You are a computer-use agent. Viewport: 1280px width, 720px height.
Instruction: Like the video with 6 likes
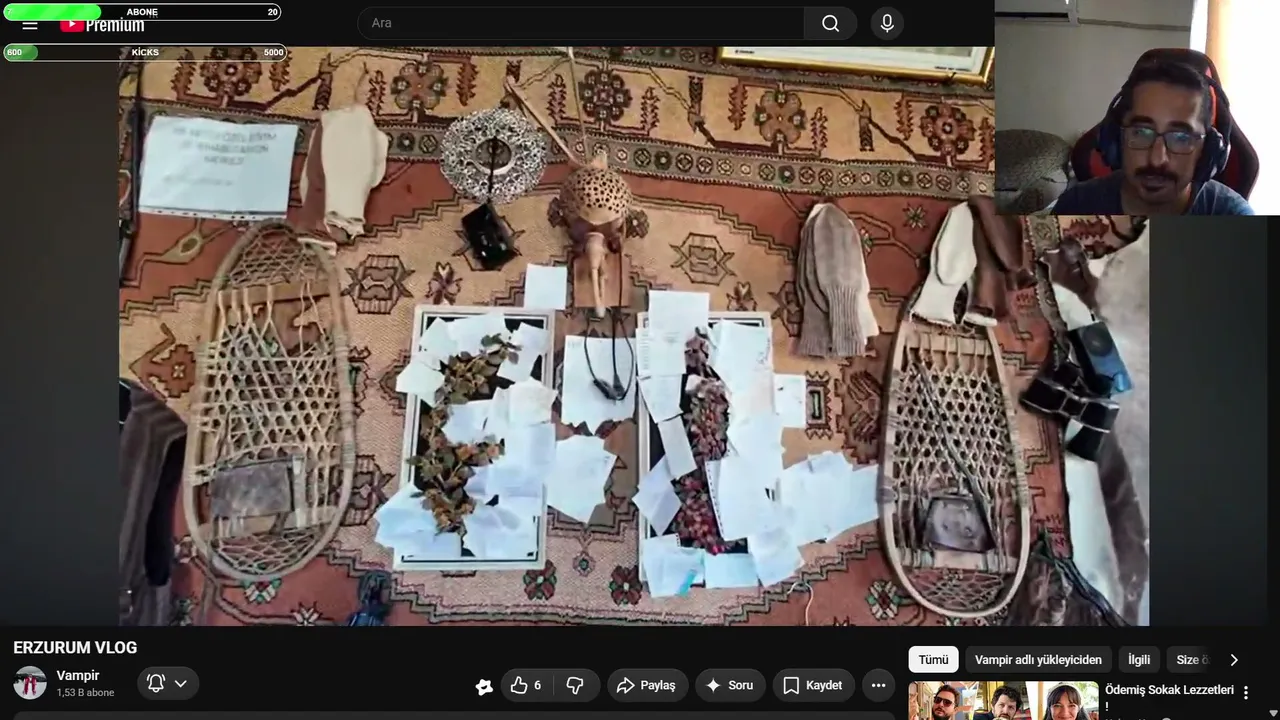526,685
